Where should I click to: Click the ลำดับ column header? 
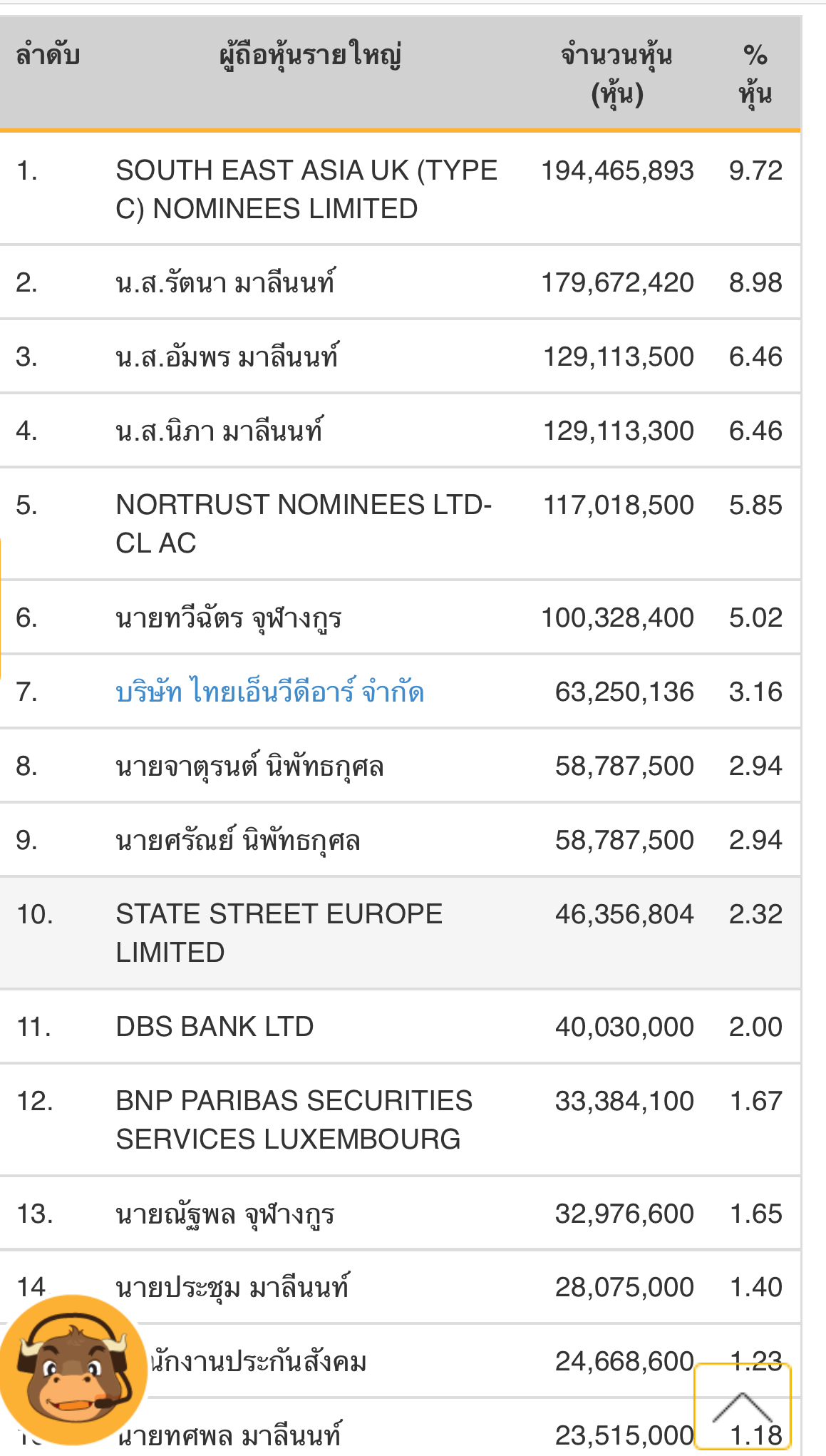click(x=48, y=56)
